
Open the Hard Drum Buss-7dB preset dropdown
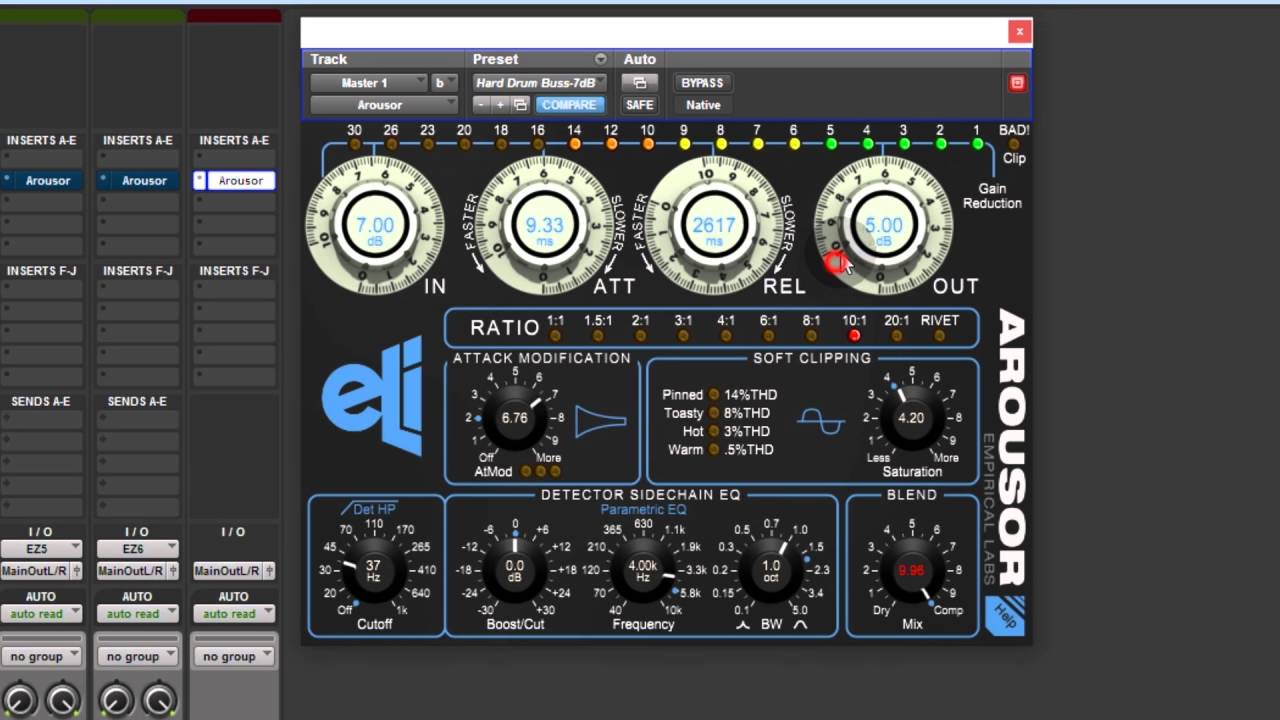point(540,83)
